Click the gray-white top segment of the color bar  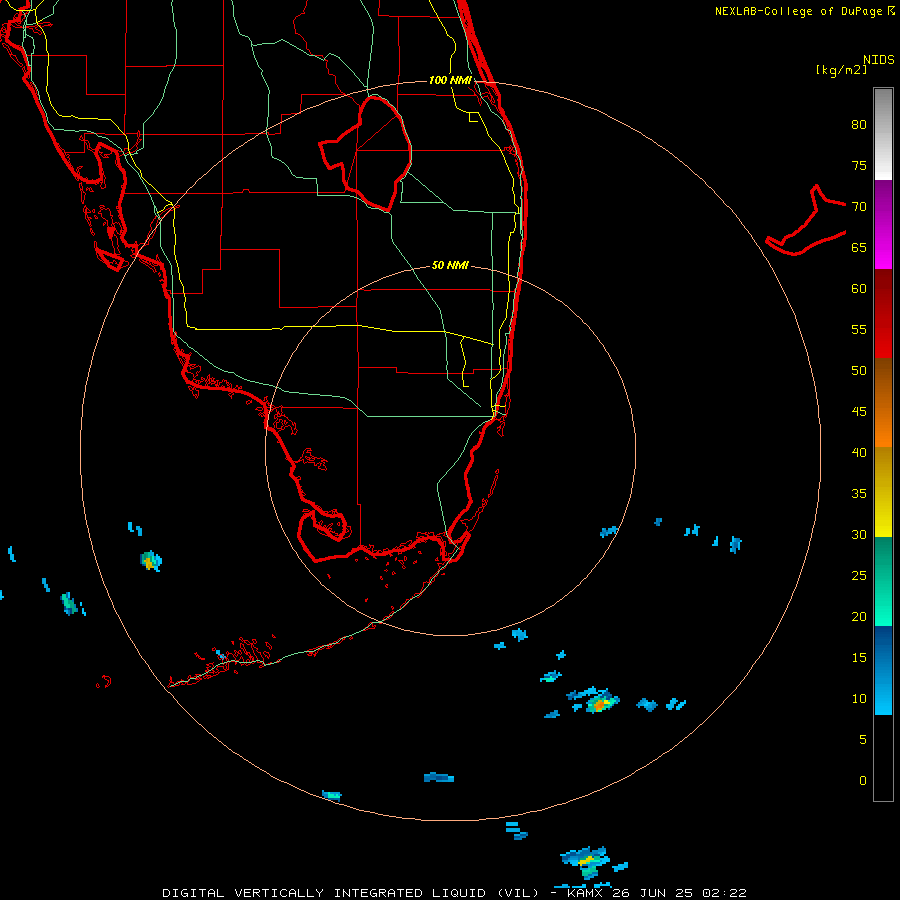click(883, 134)
